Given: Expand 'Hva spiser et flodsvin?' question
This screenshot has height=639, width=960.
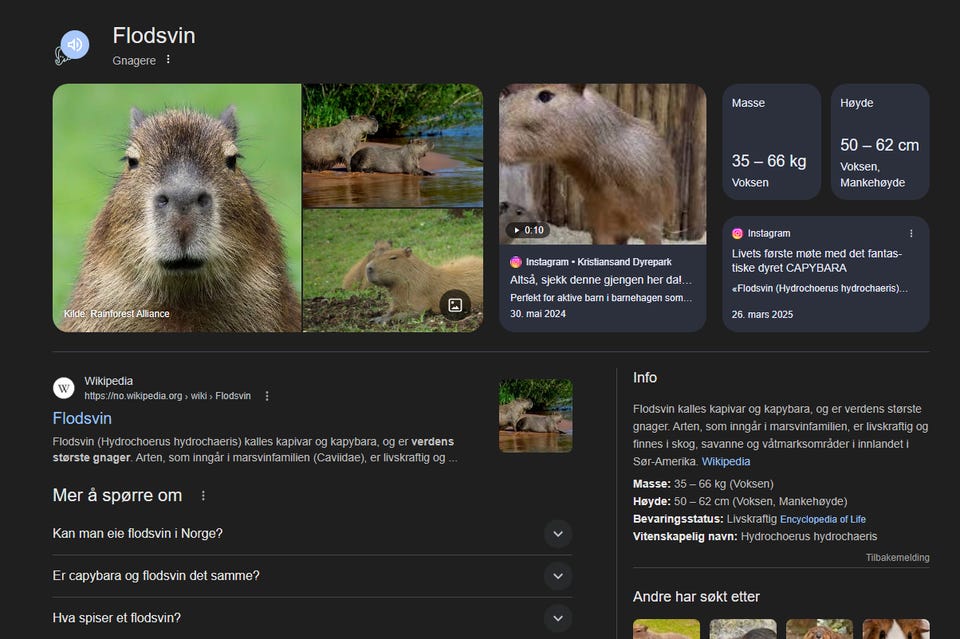Looking at the screenshot, I should [558, 618].
